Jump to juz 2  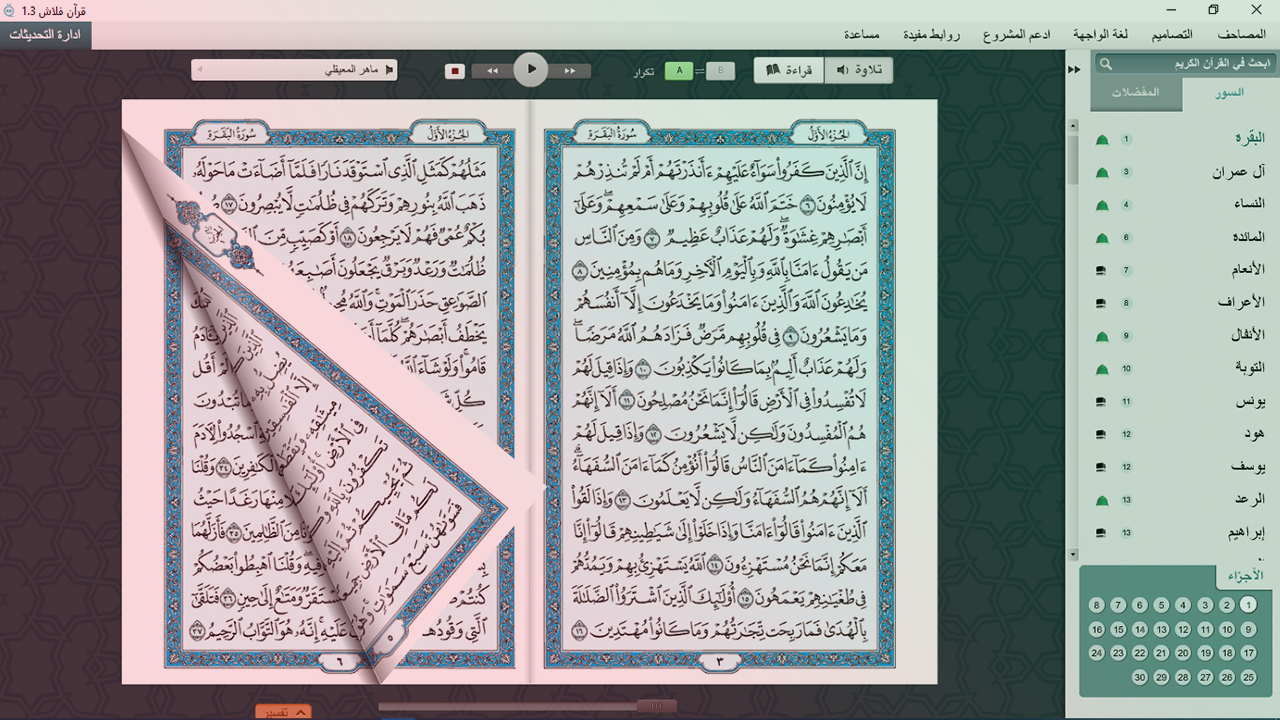(x=1226, y=605)
